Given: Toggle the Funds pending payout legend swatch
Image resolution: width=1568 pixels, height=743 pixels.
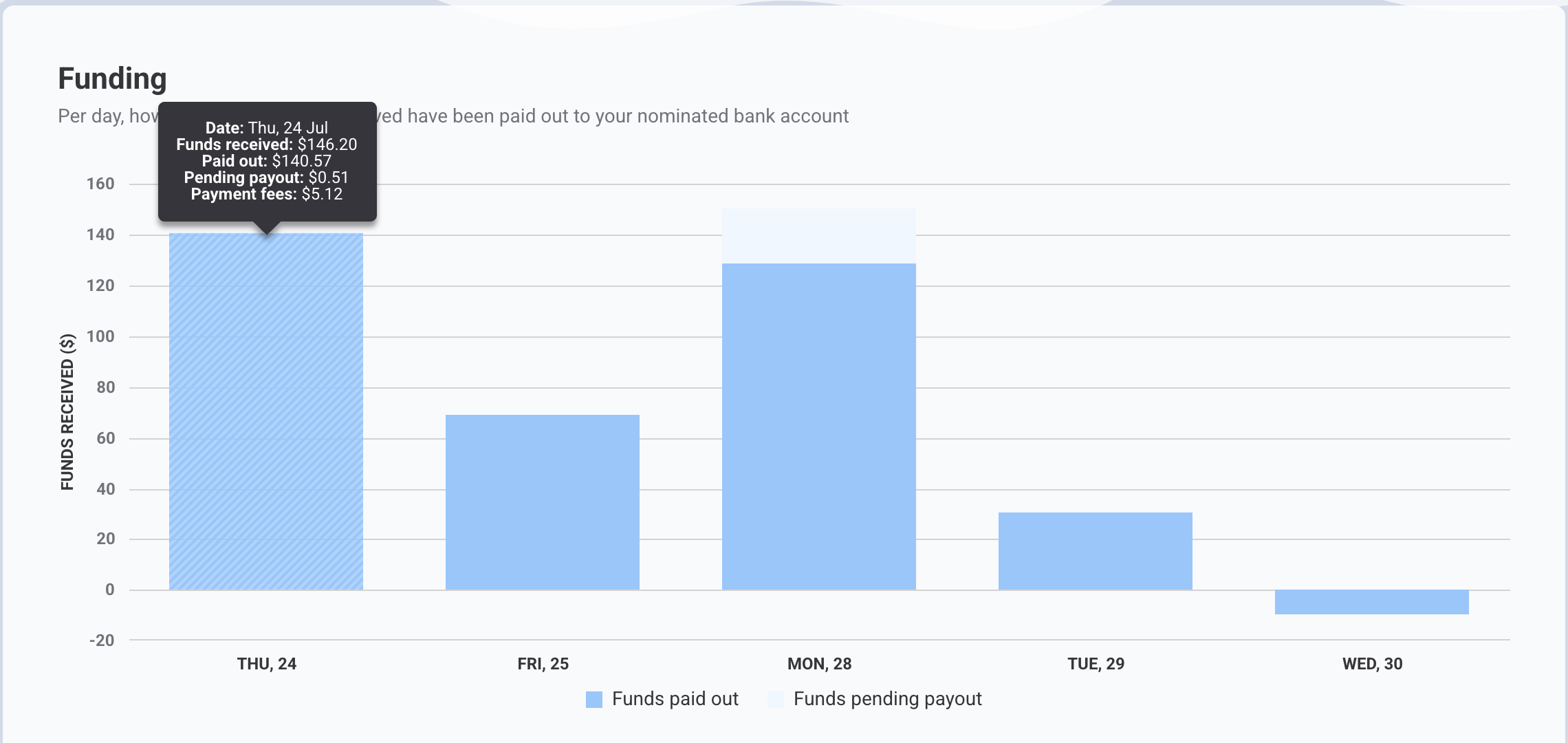Looking at the screenshot, I should click(x=776, y=700).
